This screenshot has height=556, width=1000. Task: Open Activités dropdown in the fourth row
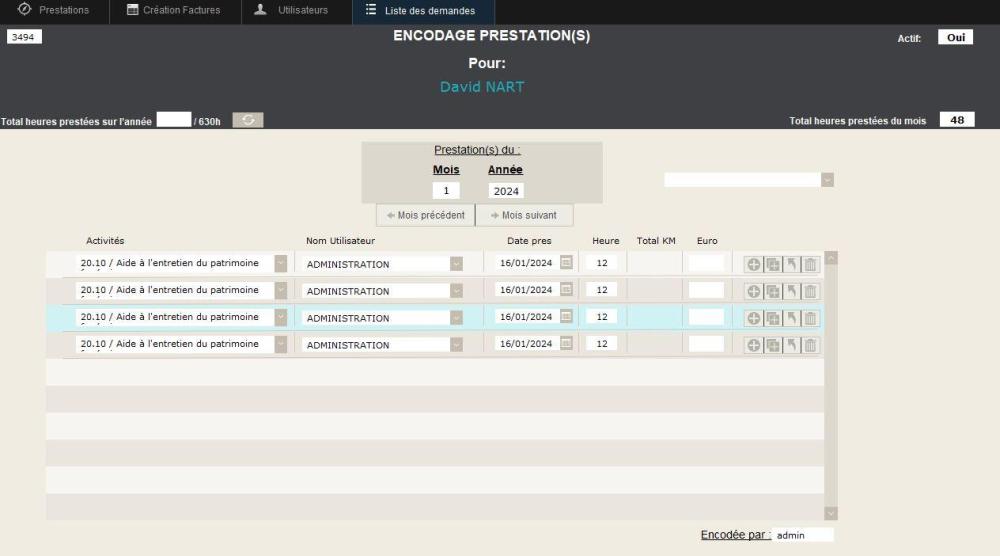(280, 344)
